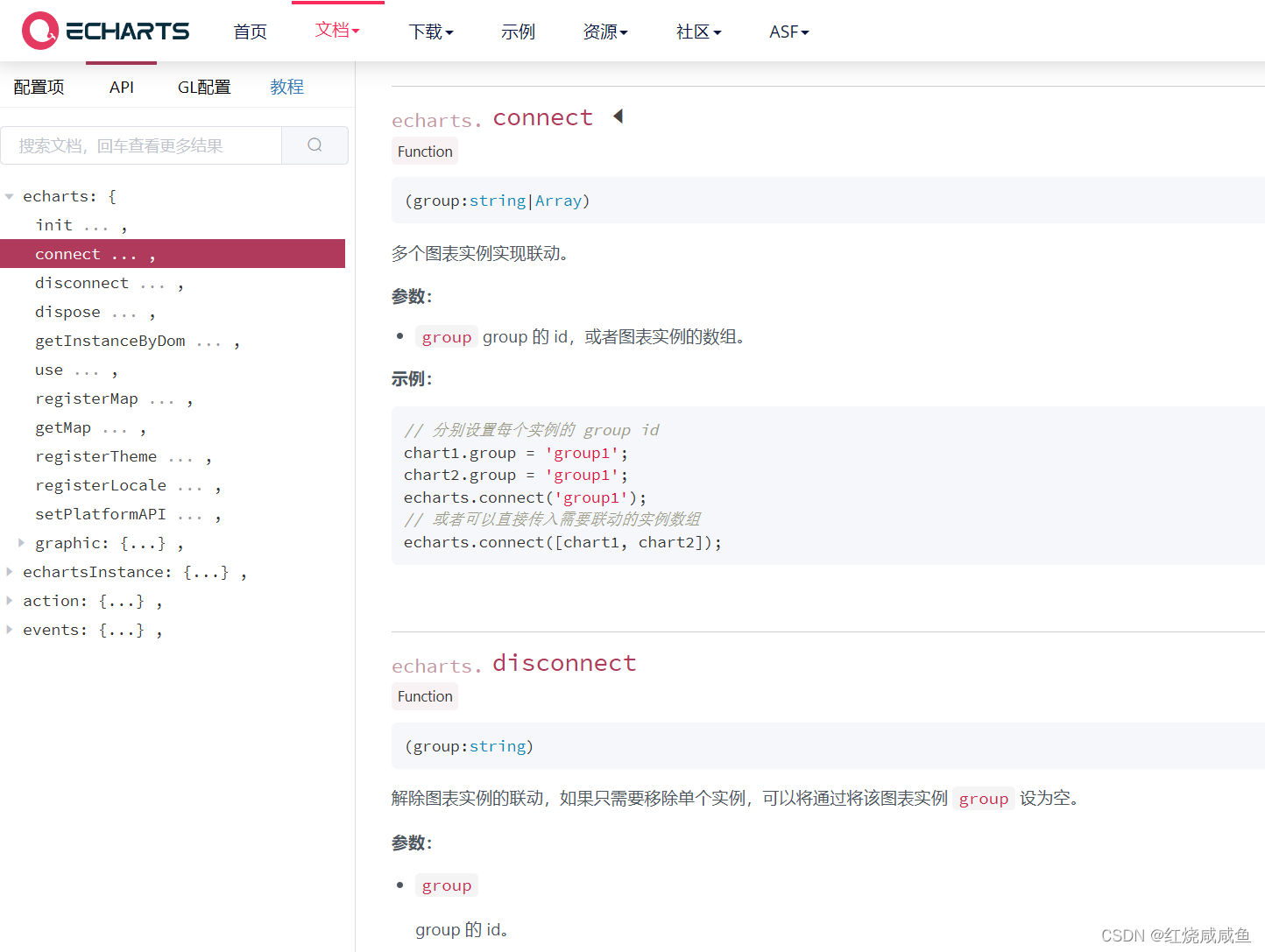Viewport: 1265px width, 952px height.
Task: Click the search magnifier icon
Action: [x=314, y=145]
